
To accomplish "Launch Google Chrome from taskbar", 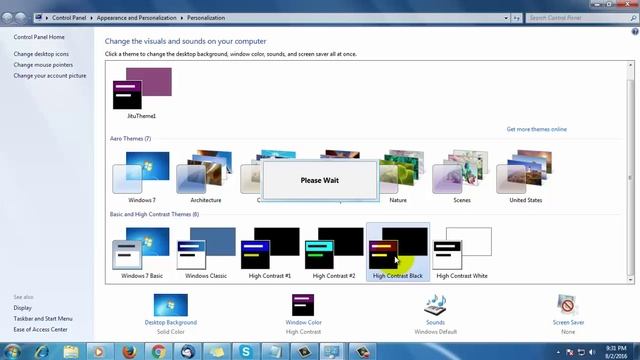I will 158,351.
